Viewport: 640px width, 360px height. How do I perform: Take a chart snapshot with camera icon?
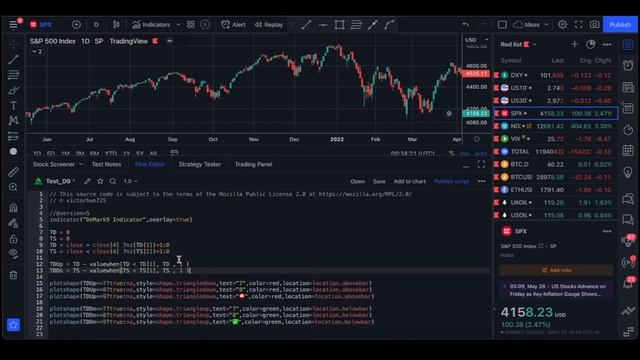(x=594, y=24)
